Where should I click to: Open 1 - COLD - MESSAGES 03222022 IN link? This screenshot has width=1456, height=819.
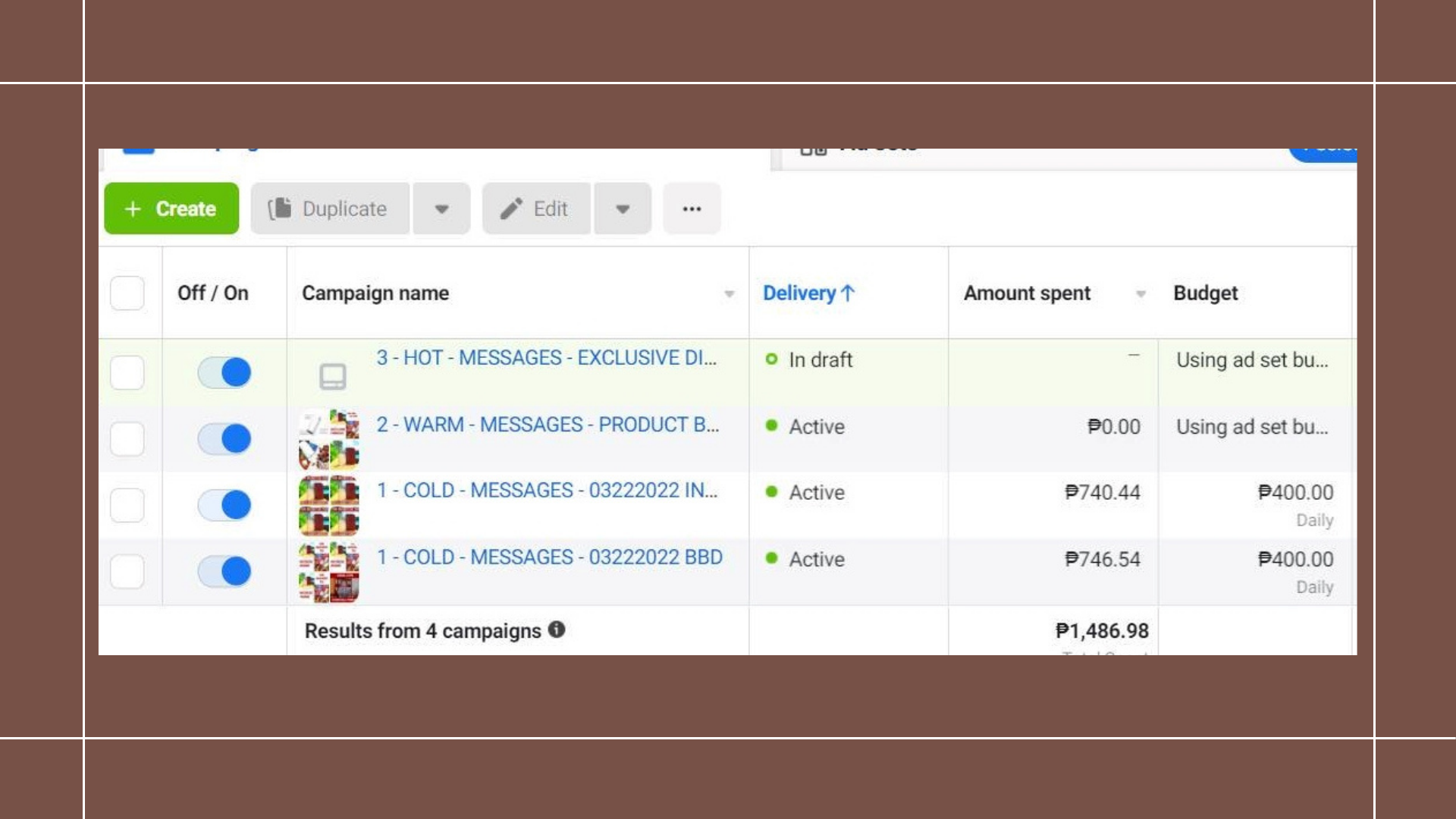(547, 491)
